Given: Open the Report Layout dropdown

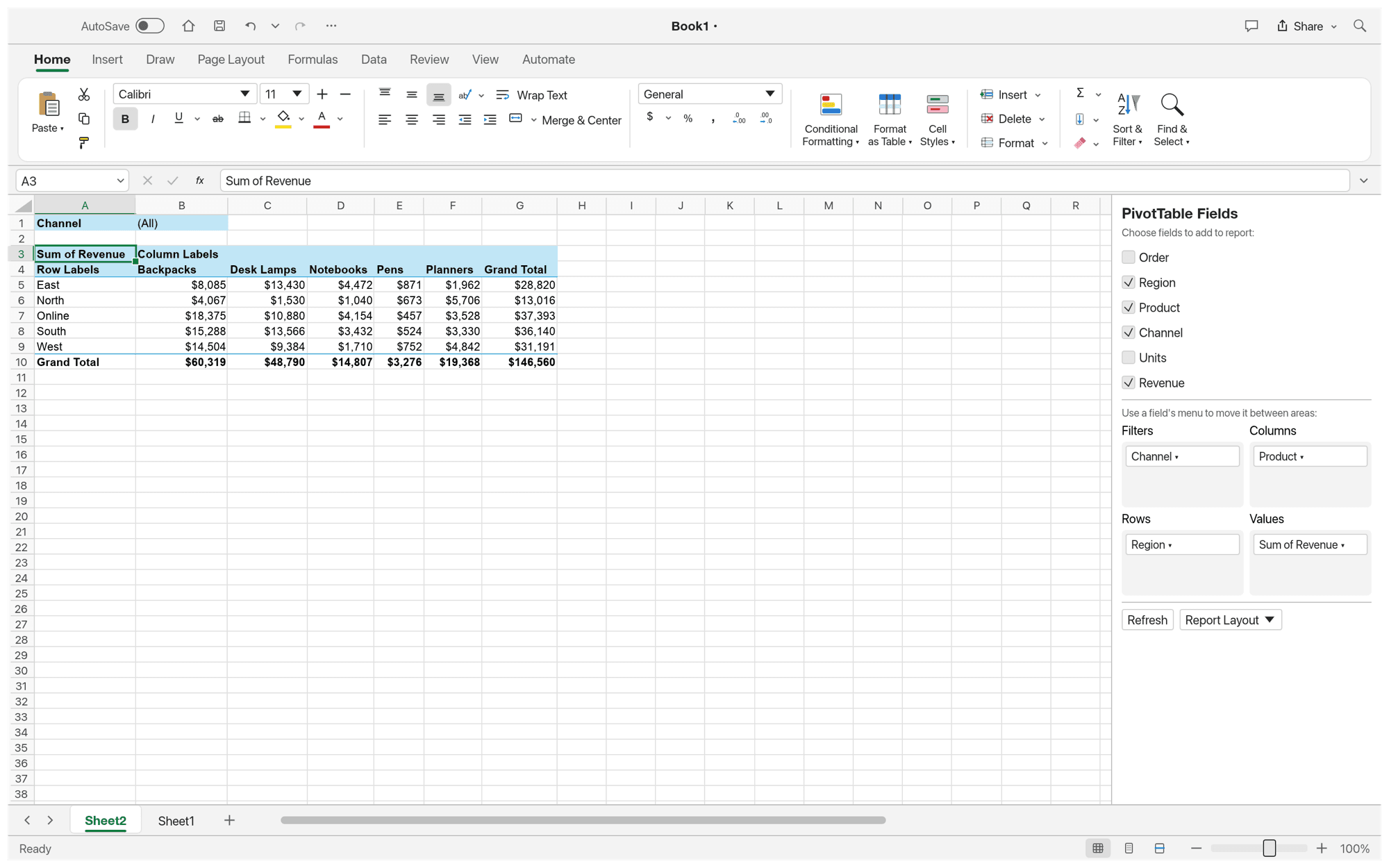Looking at the screenshot, I should (x=1230, y=619).
